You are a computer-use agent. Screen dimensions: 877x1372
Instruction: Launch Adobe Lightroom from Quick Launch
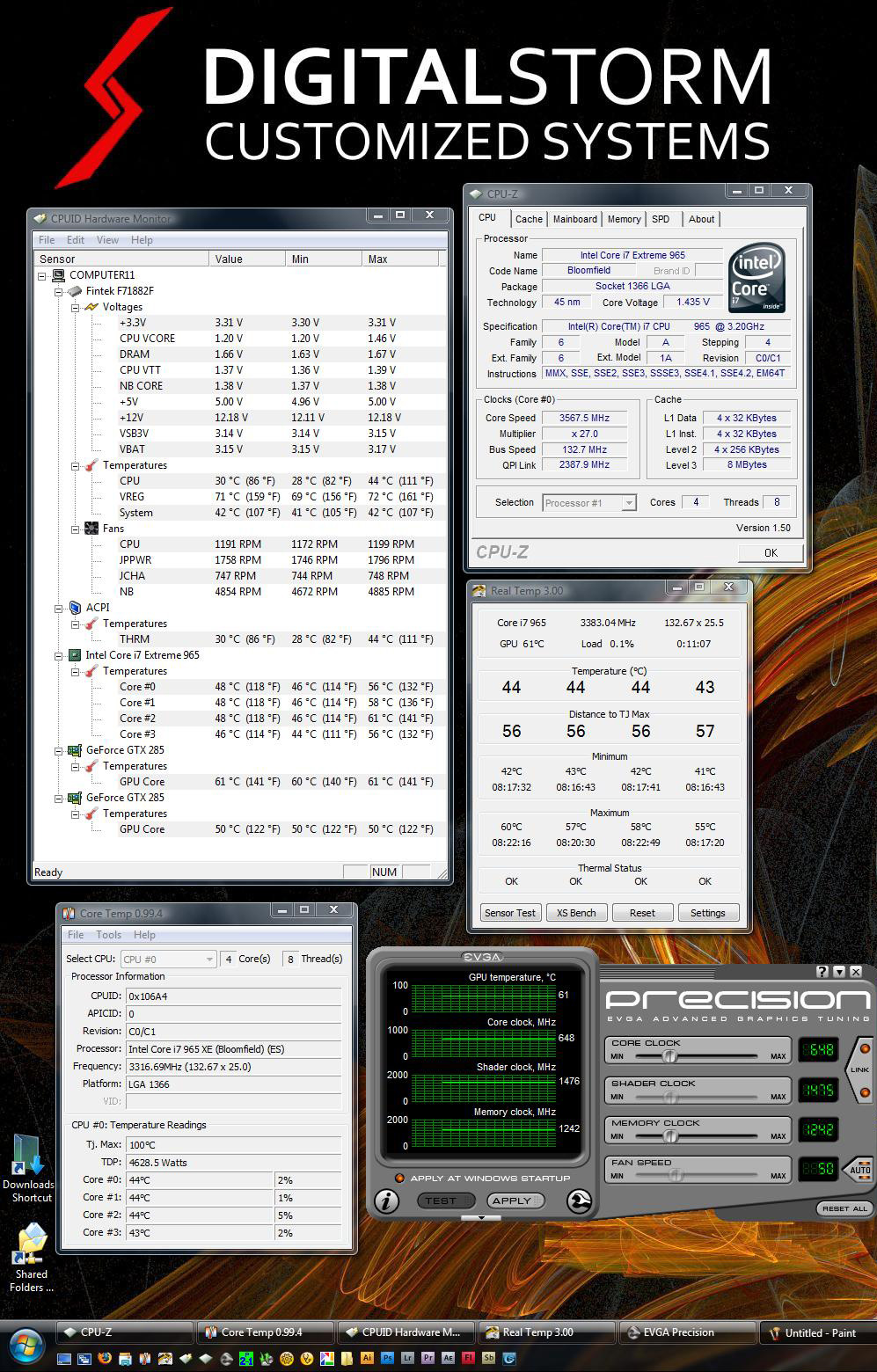[407, 1358]
